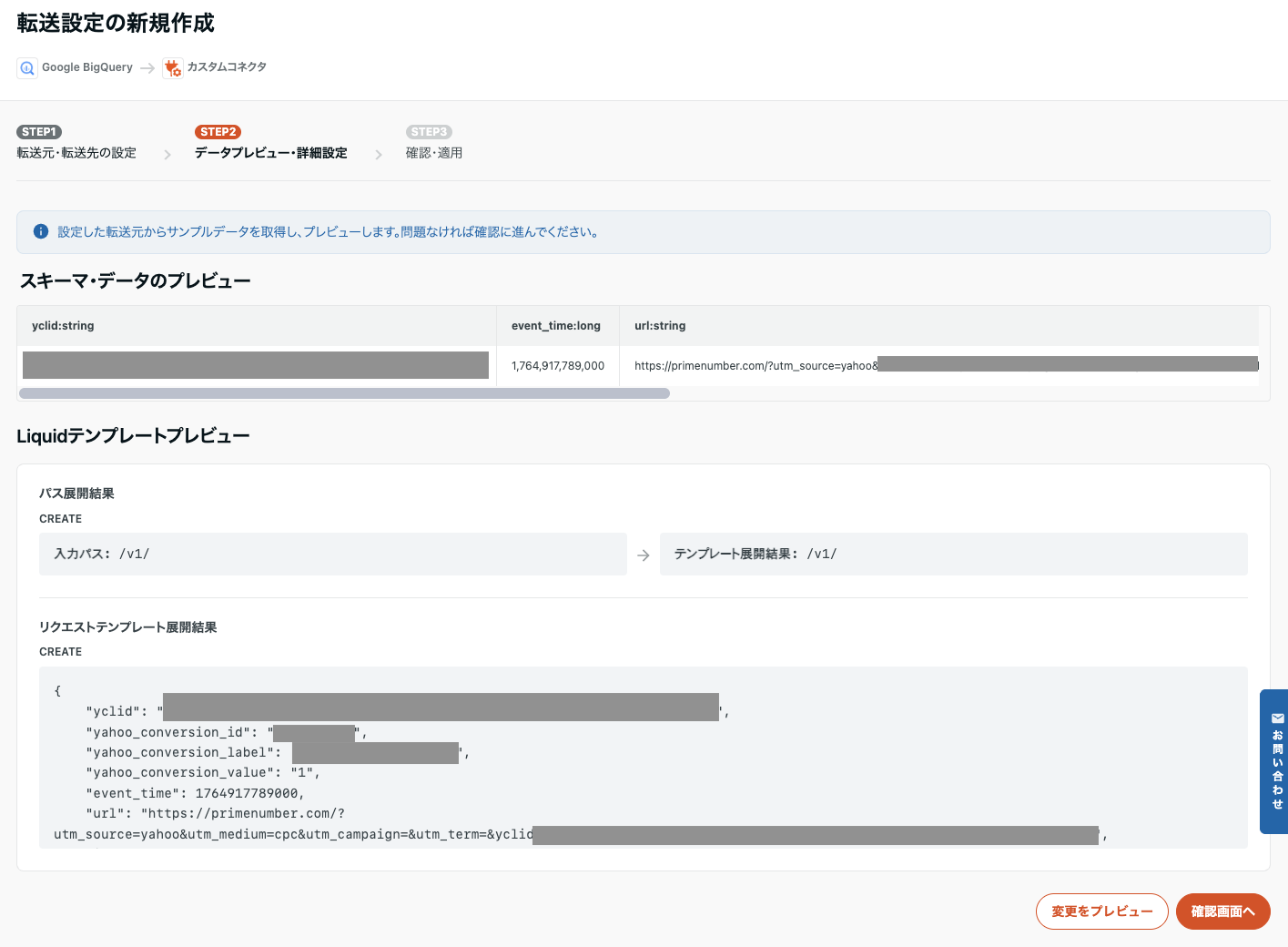Click the event_time:long column header
Viewport: 1288px width, 947px height.
tap(555, 326)
